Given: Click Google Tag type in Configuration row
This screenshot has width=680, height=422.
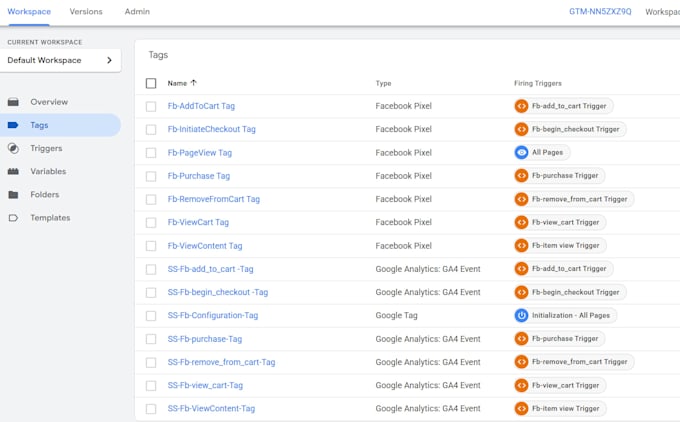Looking at the screenshot, I should point(396,315).
